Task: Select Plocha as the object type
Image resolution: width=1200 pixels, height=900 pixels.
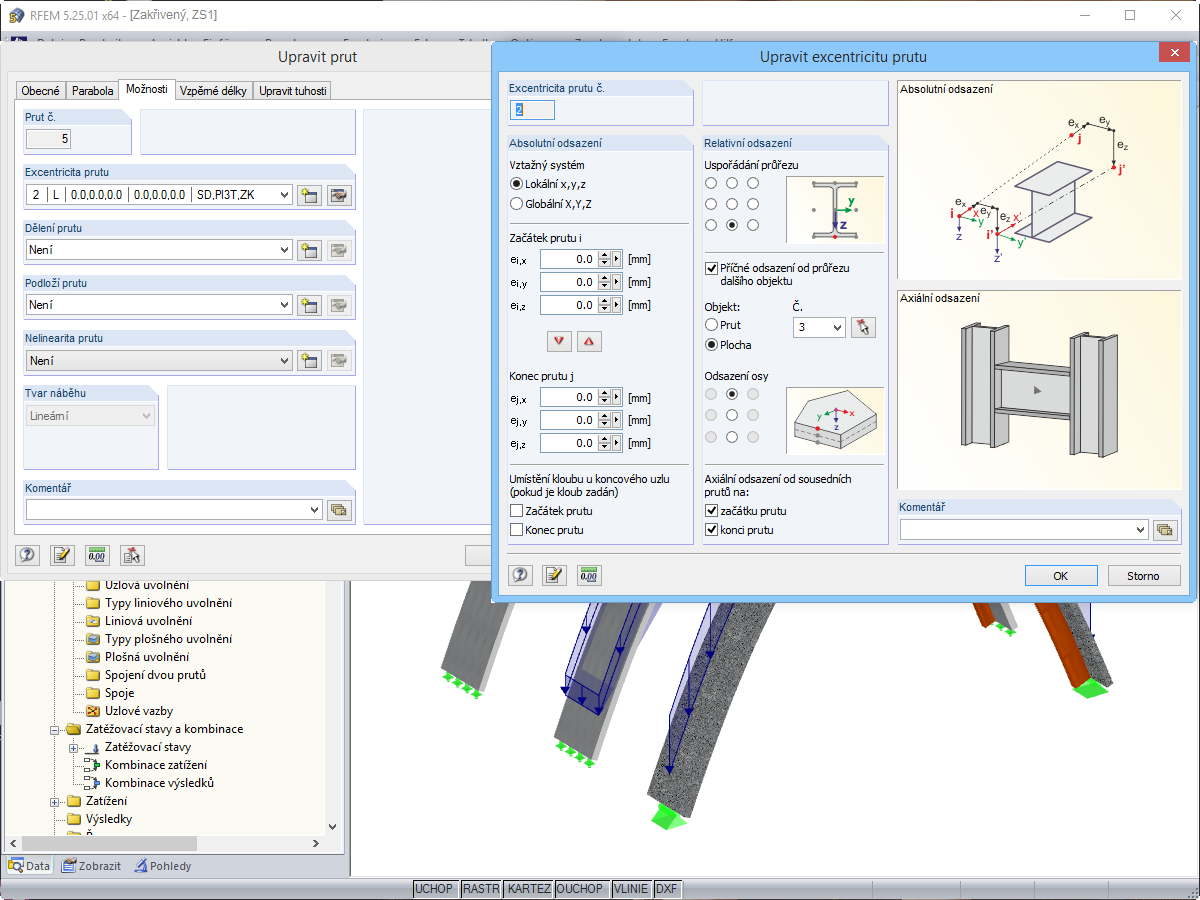Action: coord(711,345)
